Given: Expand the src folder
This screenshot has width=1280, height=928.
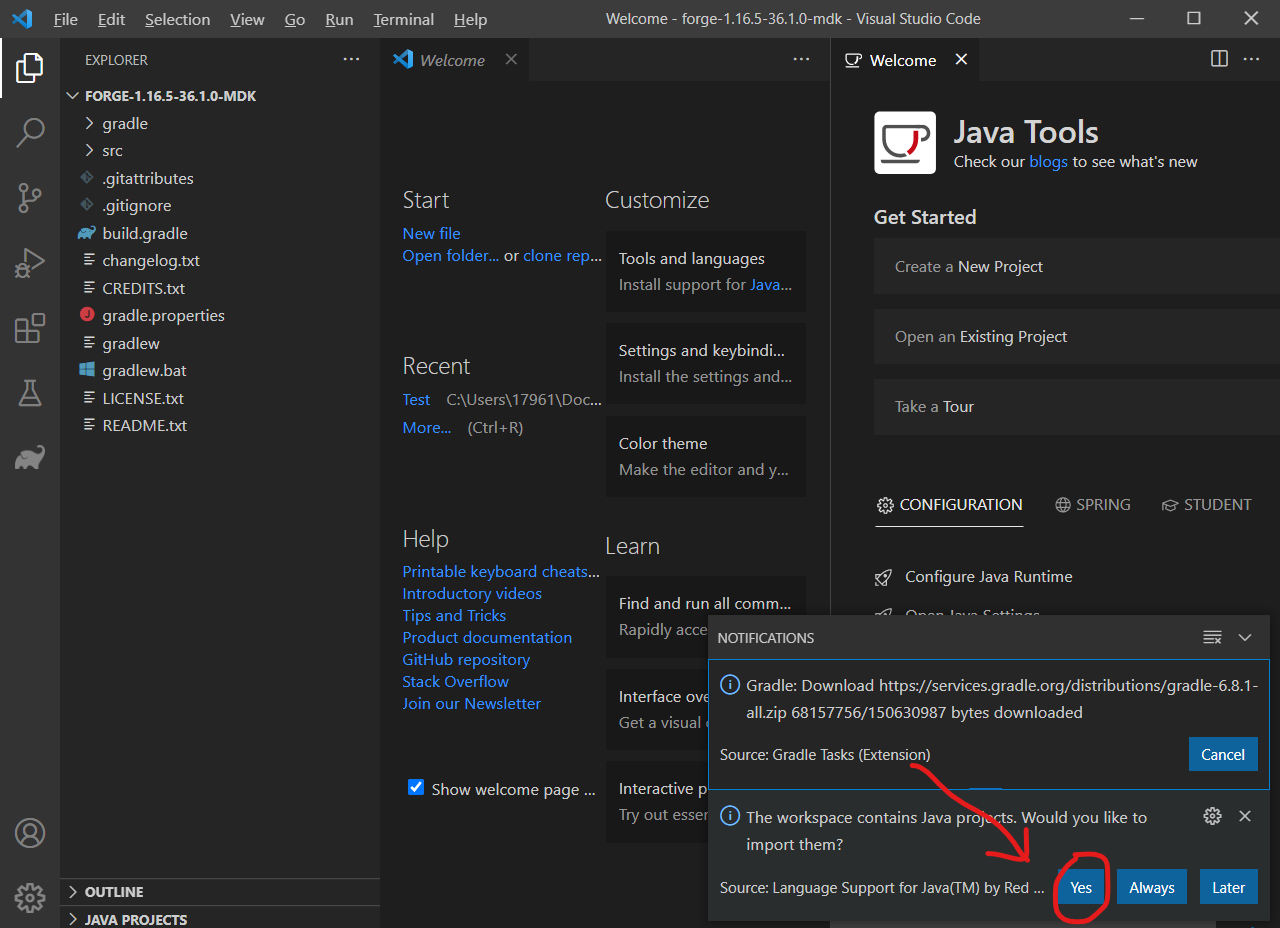Looking at the screenshot, I should click(112, 151).
